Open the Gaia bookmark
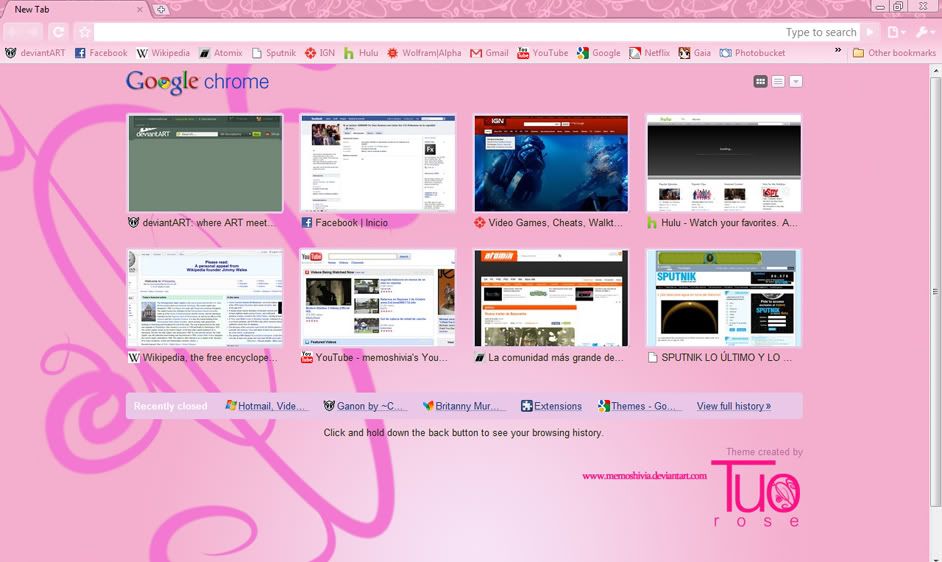 694,53
